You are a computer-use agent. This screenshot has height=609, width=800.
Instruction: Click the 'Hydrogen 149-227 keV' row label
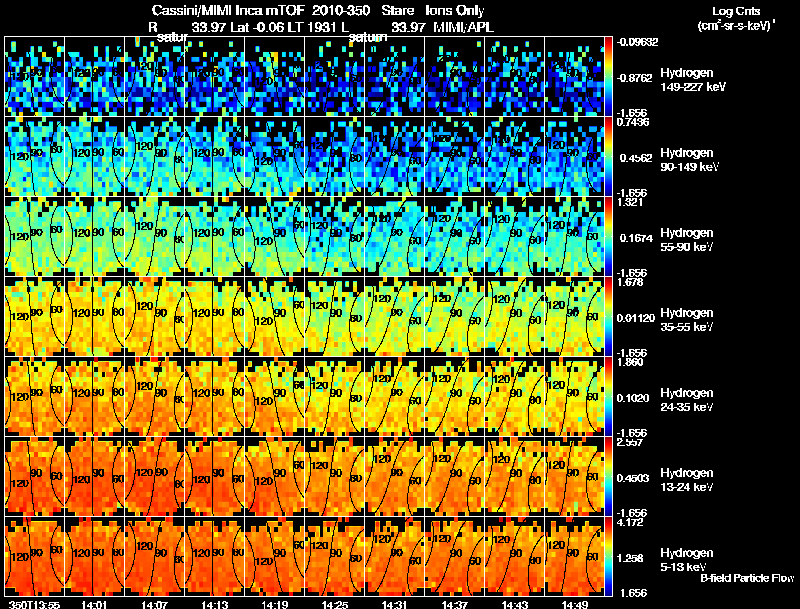tap(693, 80)
